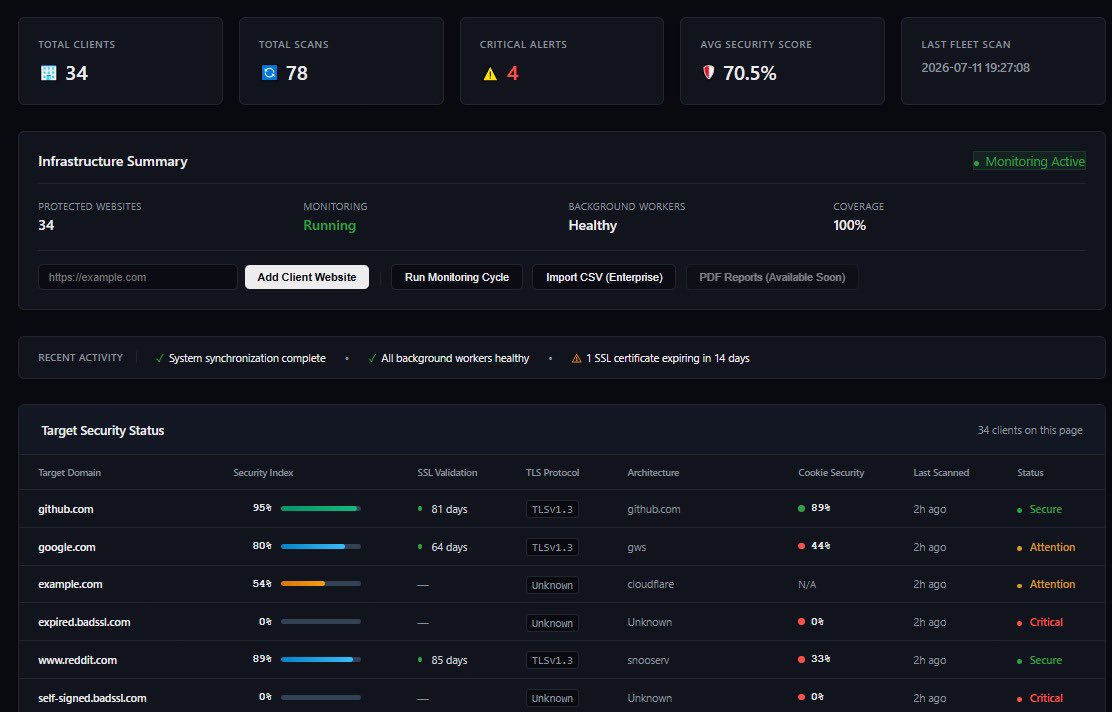Click the snooserv architecture cell
This screenshot has height=712, width=1112.
tap(648, 660)
